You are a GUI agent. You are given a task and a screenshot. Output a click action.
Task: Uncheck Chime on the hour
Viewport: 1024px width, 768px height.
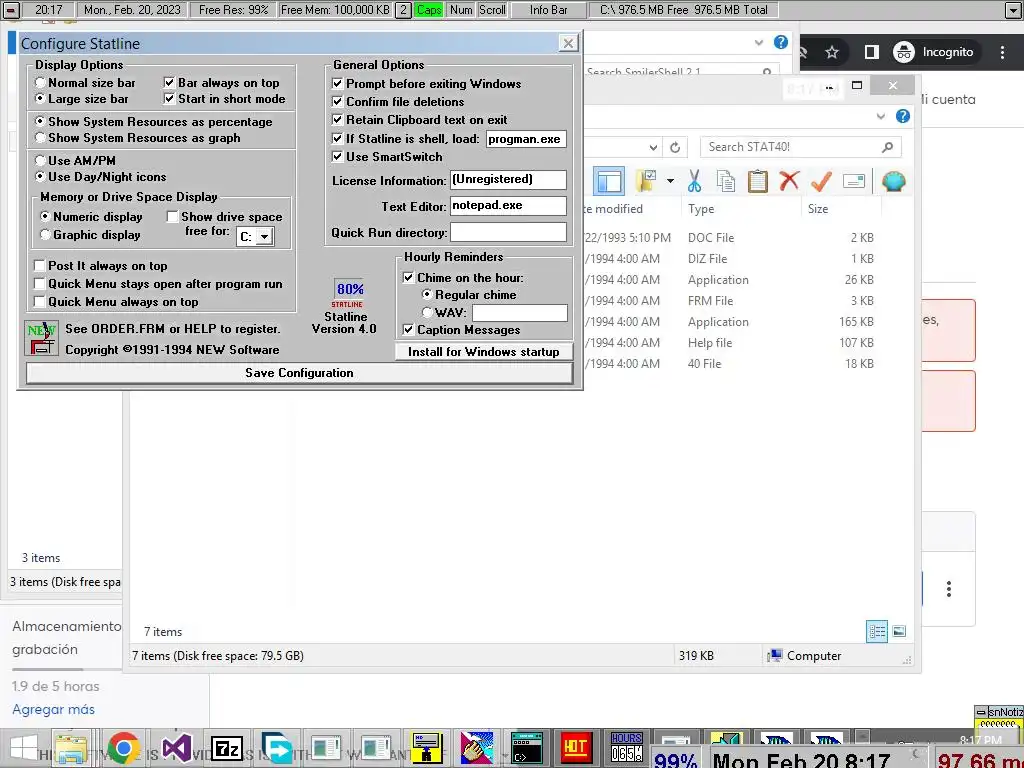coord(463,278)
